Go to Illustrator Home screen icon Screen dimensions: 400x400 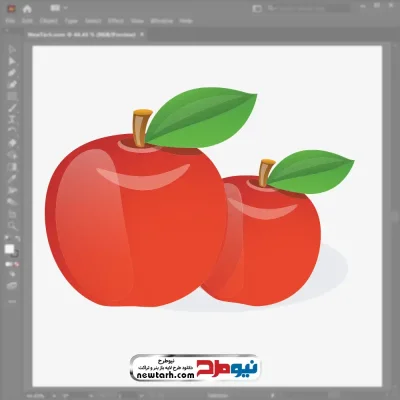27,9
